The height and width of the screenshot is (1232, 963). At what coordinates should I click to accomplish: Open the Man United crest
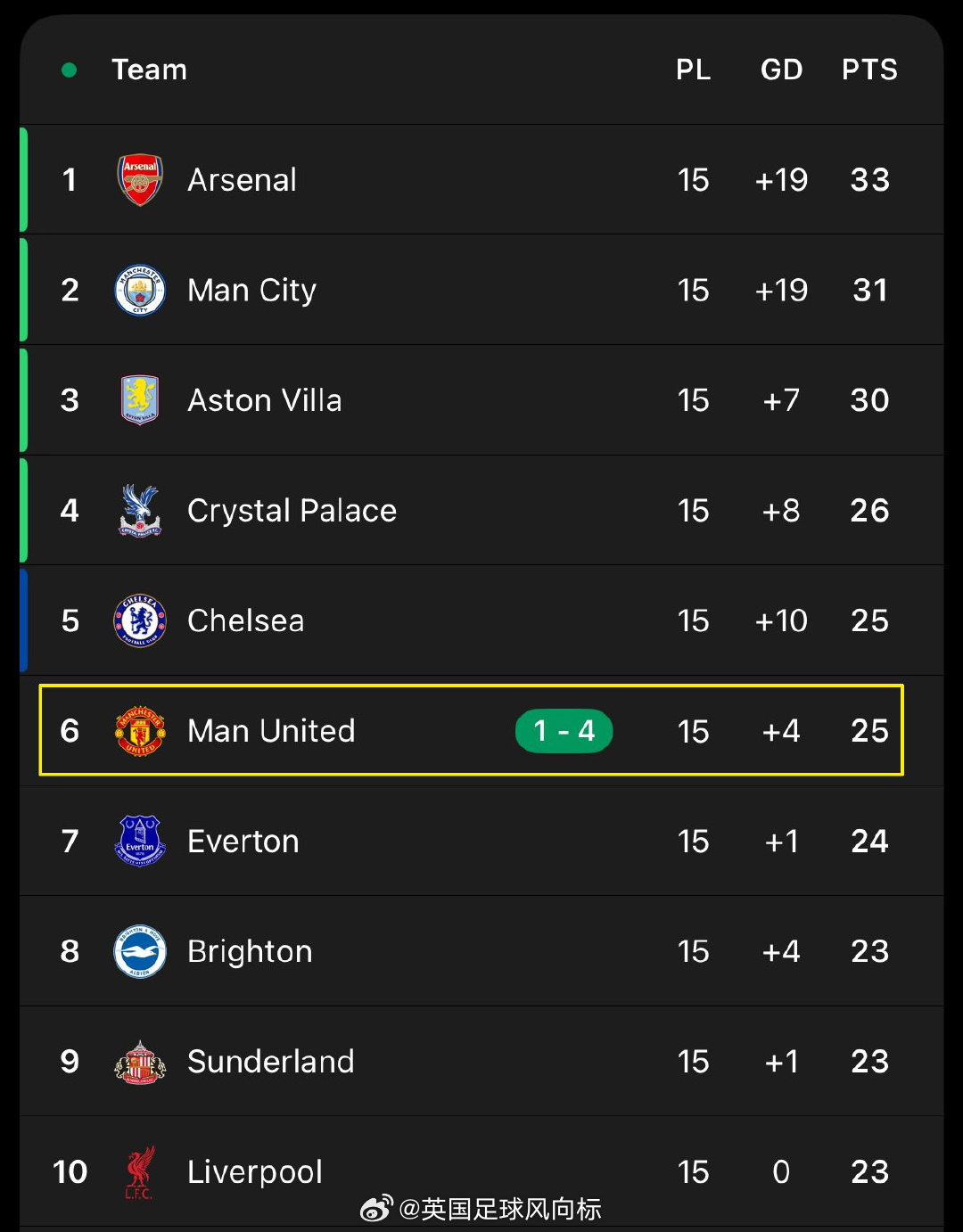pos(140,731)
